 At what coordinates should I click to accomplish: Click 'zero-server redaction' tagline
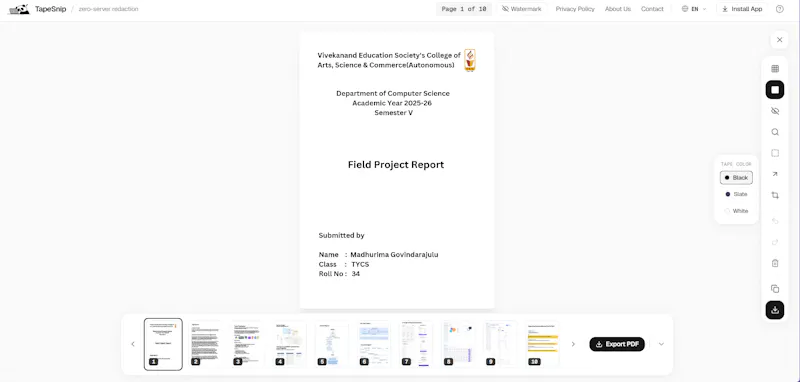pos(108,9)
